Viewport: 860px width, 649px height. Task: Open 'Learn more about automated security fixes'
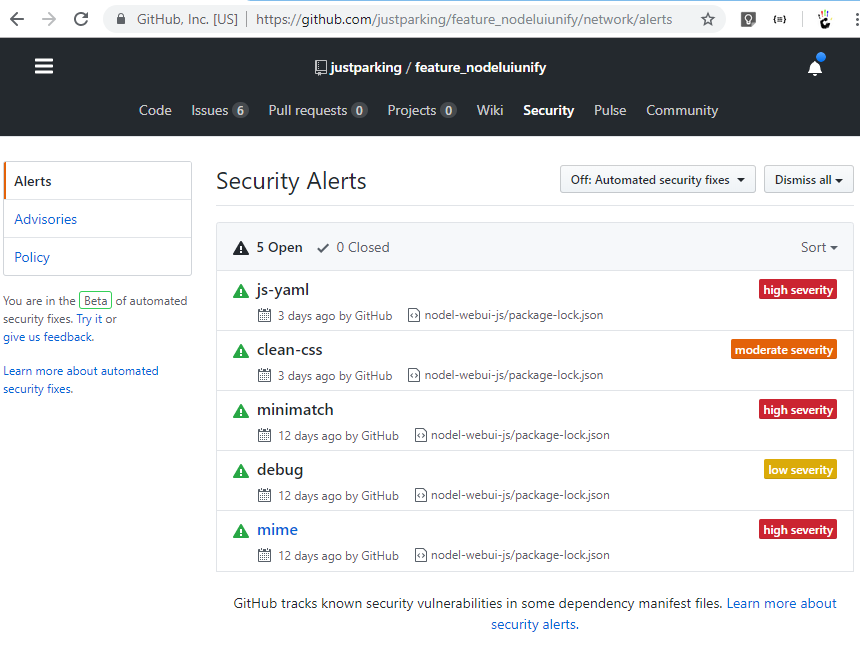pyautogui.click(x=81, y=380)
